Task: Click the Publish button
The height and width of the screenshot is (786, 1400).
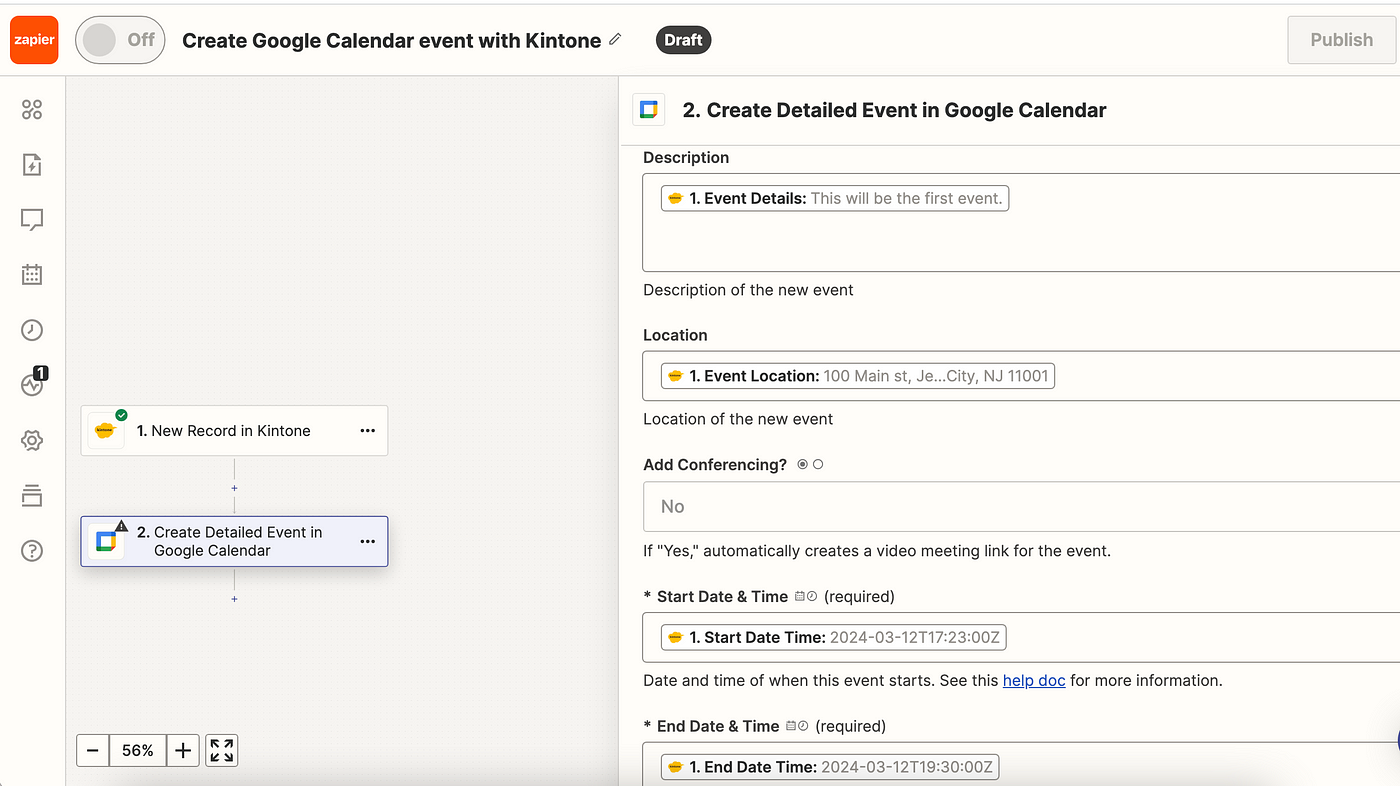Action: [1342, 40]
